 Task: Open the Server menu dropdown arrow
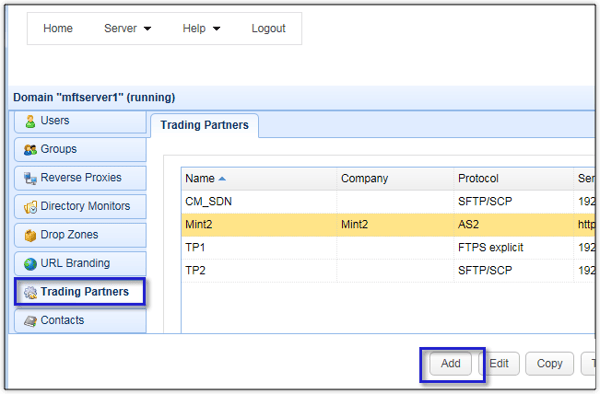point(147,29)
